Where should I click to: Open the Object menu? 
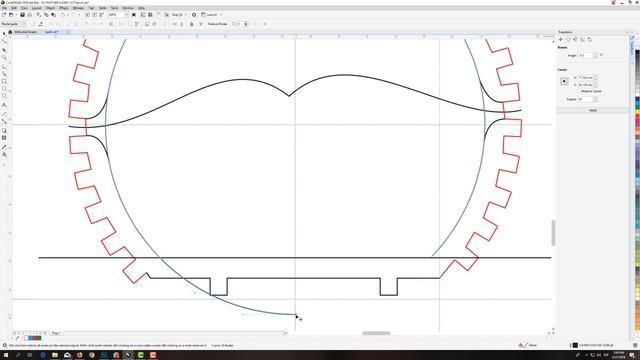(50, 8)
